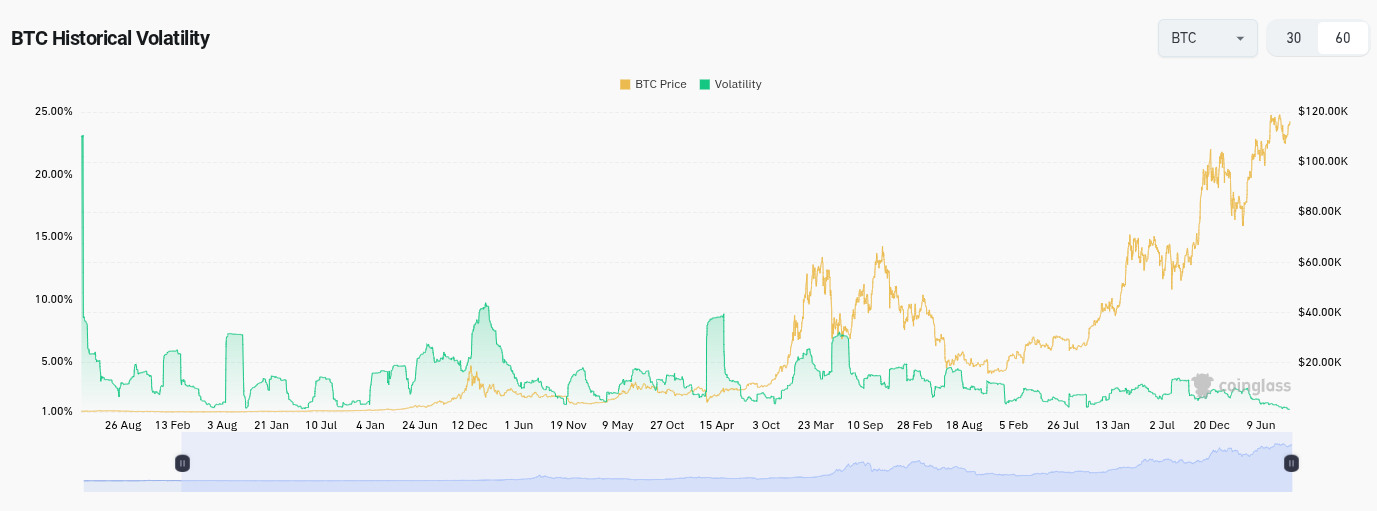This screenshot has height=511, width=1377.
Task: Click the BTC Historical Volatility title
Action: click(110, 39)
